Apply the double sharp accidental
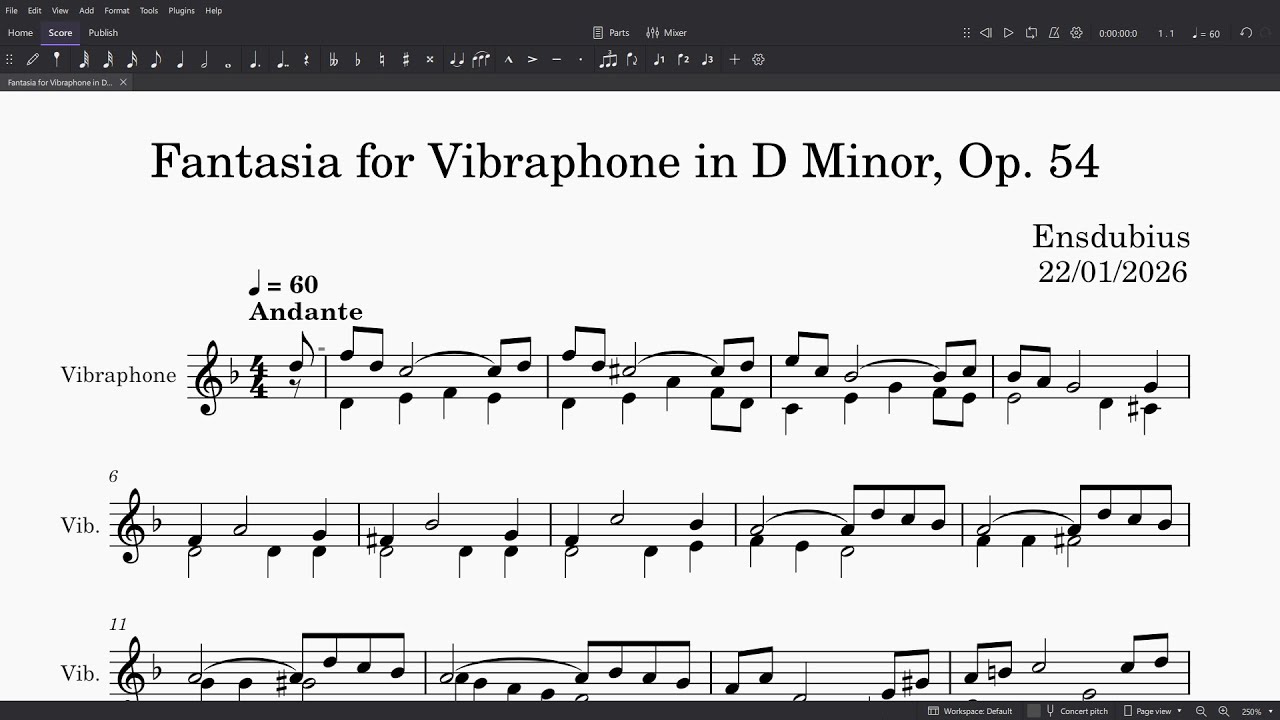 [x=430, y=60]
